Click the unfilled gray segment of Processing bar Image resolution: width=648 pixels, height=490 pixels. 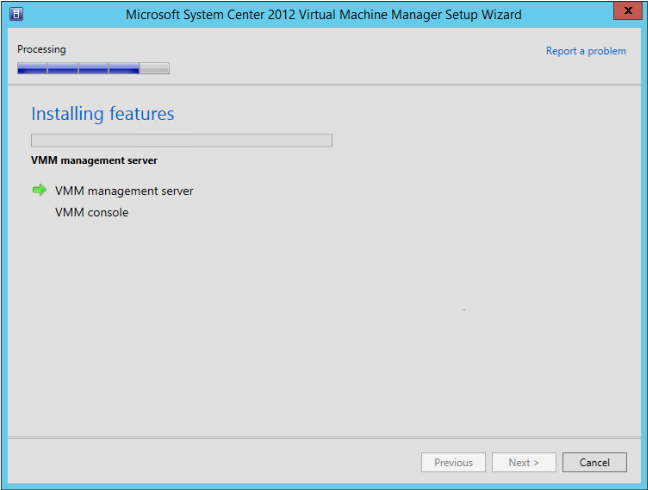[x=154, y=69]
